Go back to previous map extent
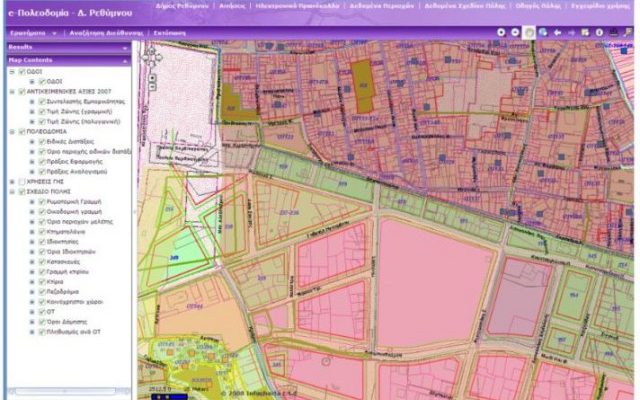The image size is (640, 400). pos(557,32)
